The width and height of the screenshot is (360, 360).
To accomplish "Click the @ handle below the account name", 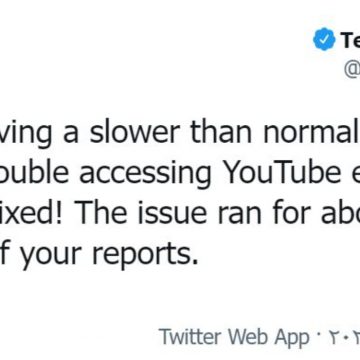I will [x=352, y=71].
